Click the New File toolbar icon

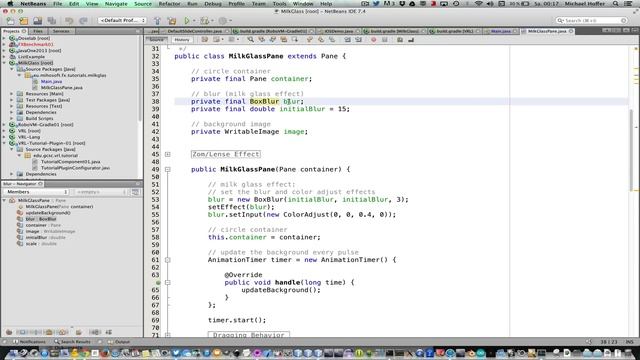coord(10,20)
